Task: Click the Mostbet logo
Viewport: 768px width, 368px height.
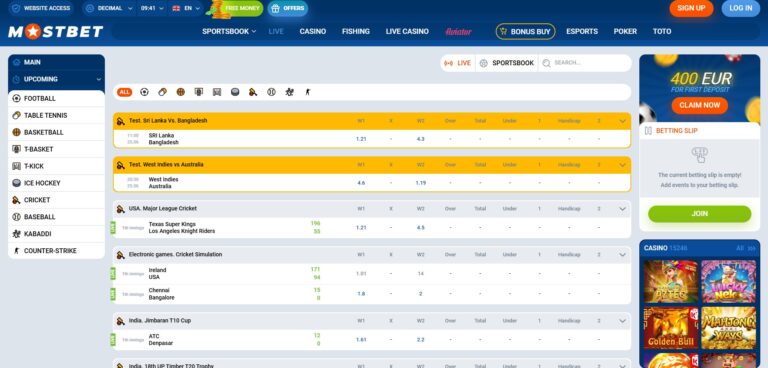Action: point(55,32)
